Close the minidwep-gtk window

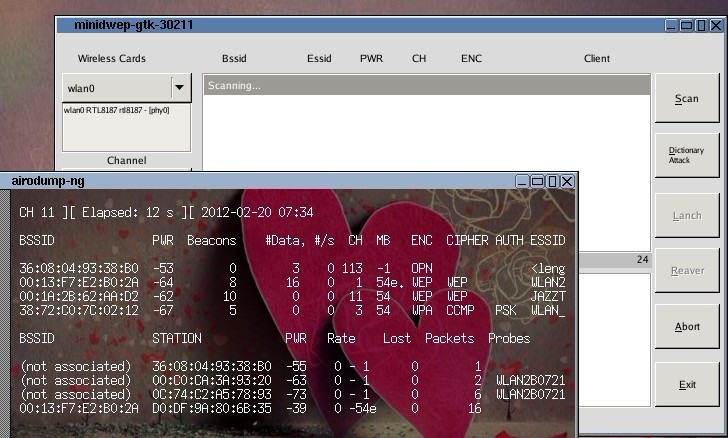pyautogui.click(x=719, y=25)
